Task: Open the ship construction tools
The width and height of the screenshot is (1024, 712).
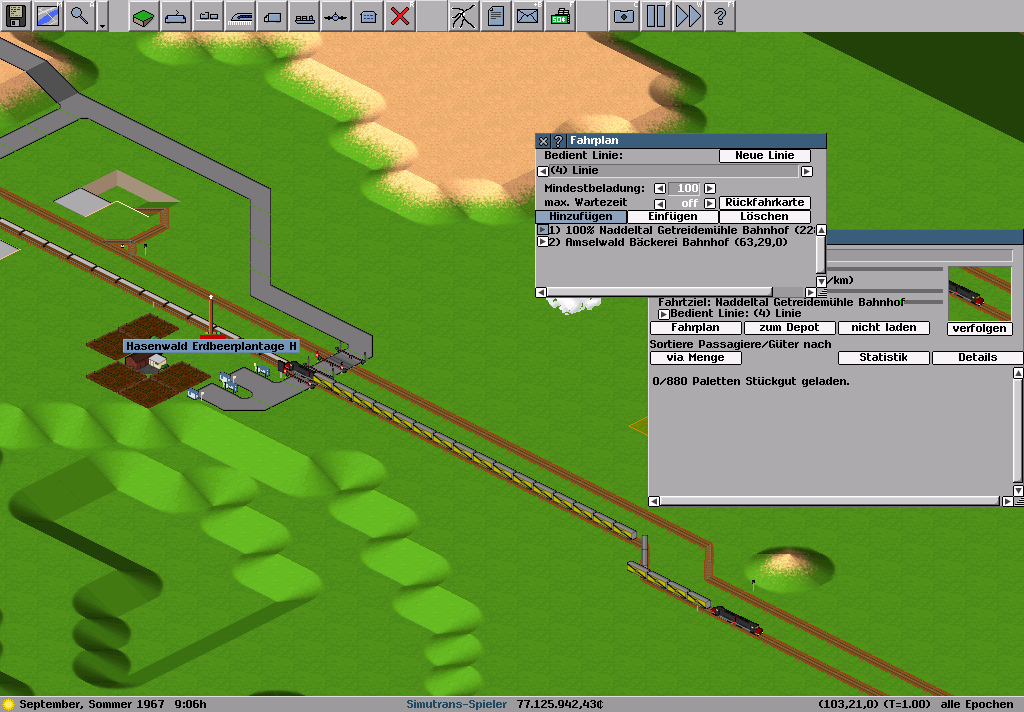Action: 304,16
